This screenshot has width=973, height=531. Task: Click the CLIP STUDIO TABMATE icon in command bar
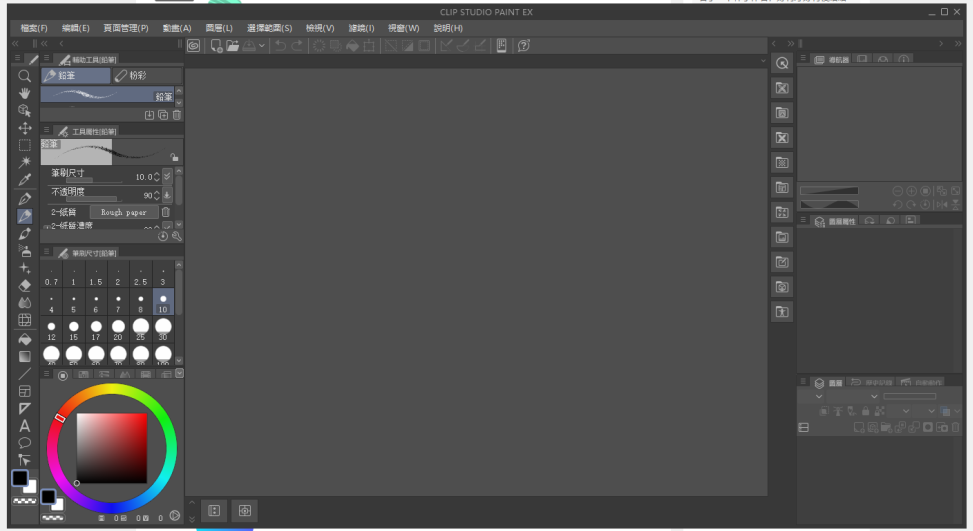coord(501,46)
